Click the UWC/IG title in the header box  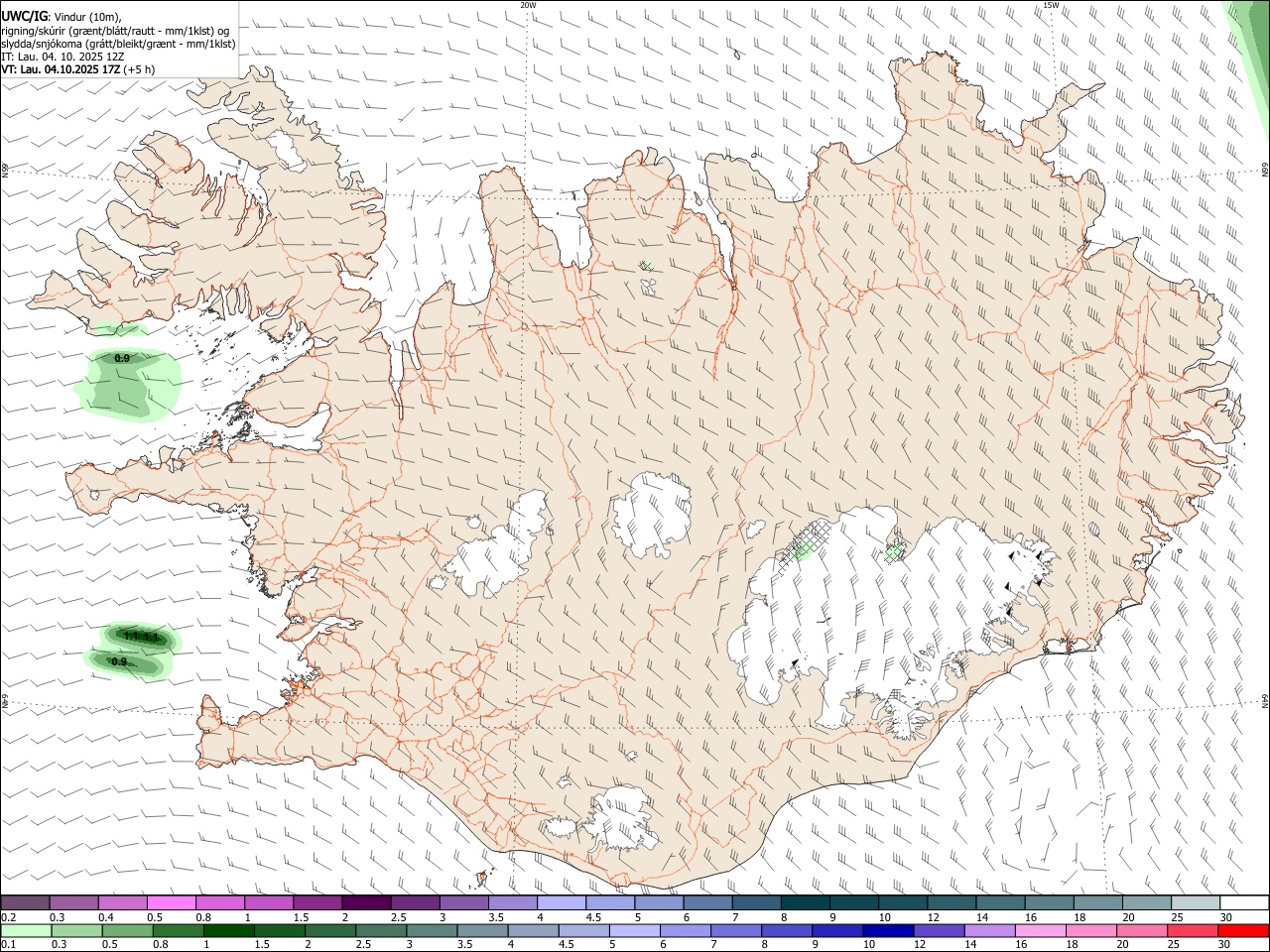pos(24,17)
